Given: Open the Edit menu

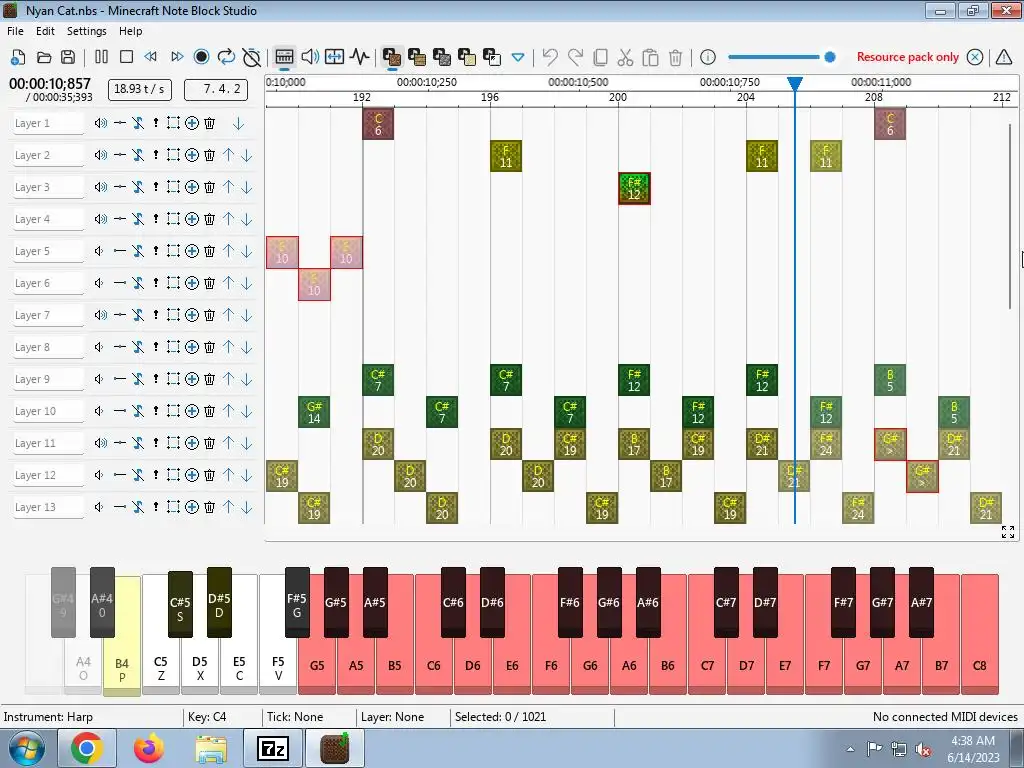Looking at the screenshot, I should (45, 31).
